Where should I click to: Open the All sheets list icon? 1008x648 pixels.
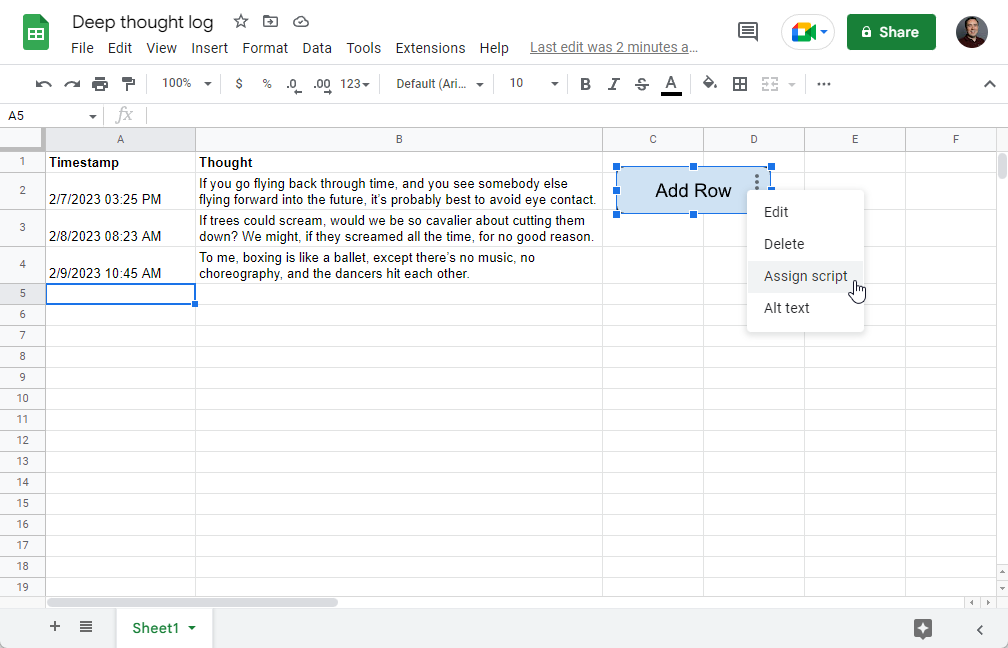coord(86,627)
